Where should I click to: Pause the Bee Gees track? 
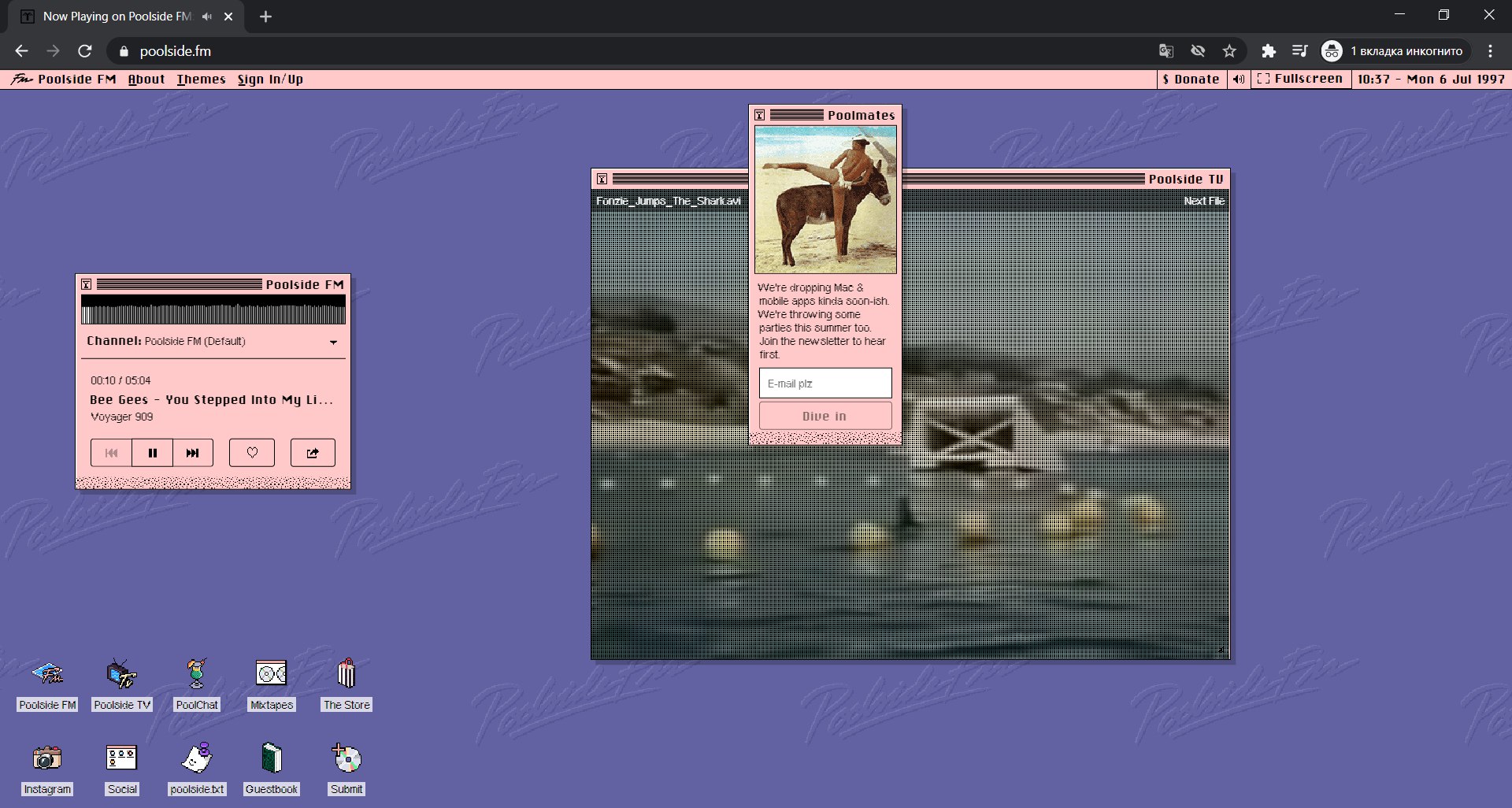153,453
